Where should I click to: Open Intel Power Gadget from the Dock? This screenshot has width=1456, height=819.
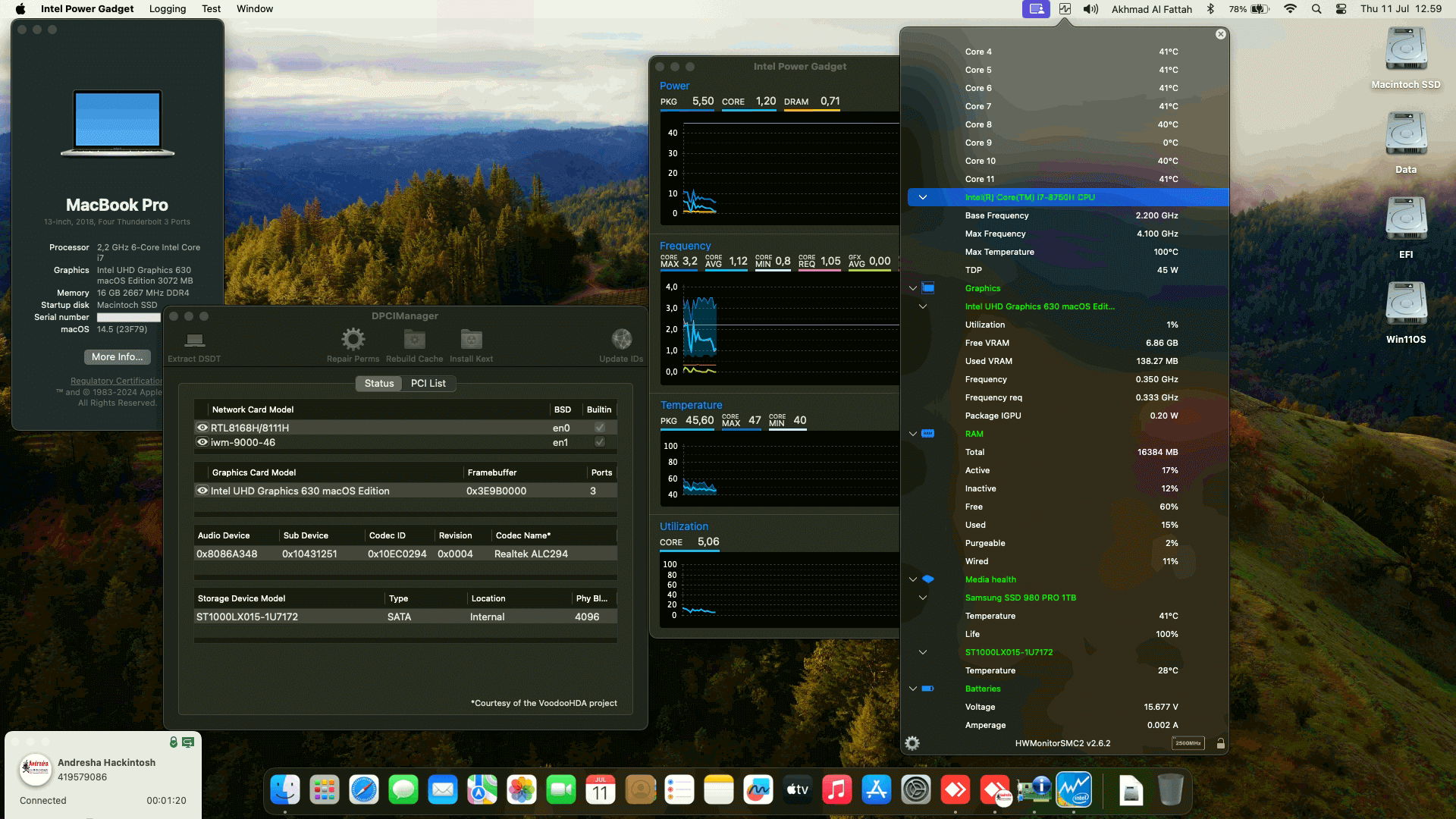click(1075, 789)
